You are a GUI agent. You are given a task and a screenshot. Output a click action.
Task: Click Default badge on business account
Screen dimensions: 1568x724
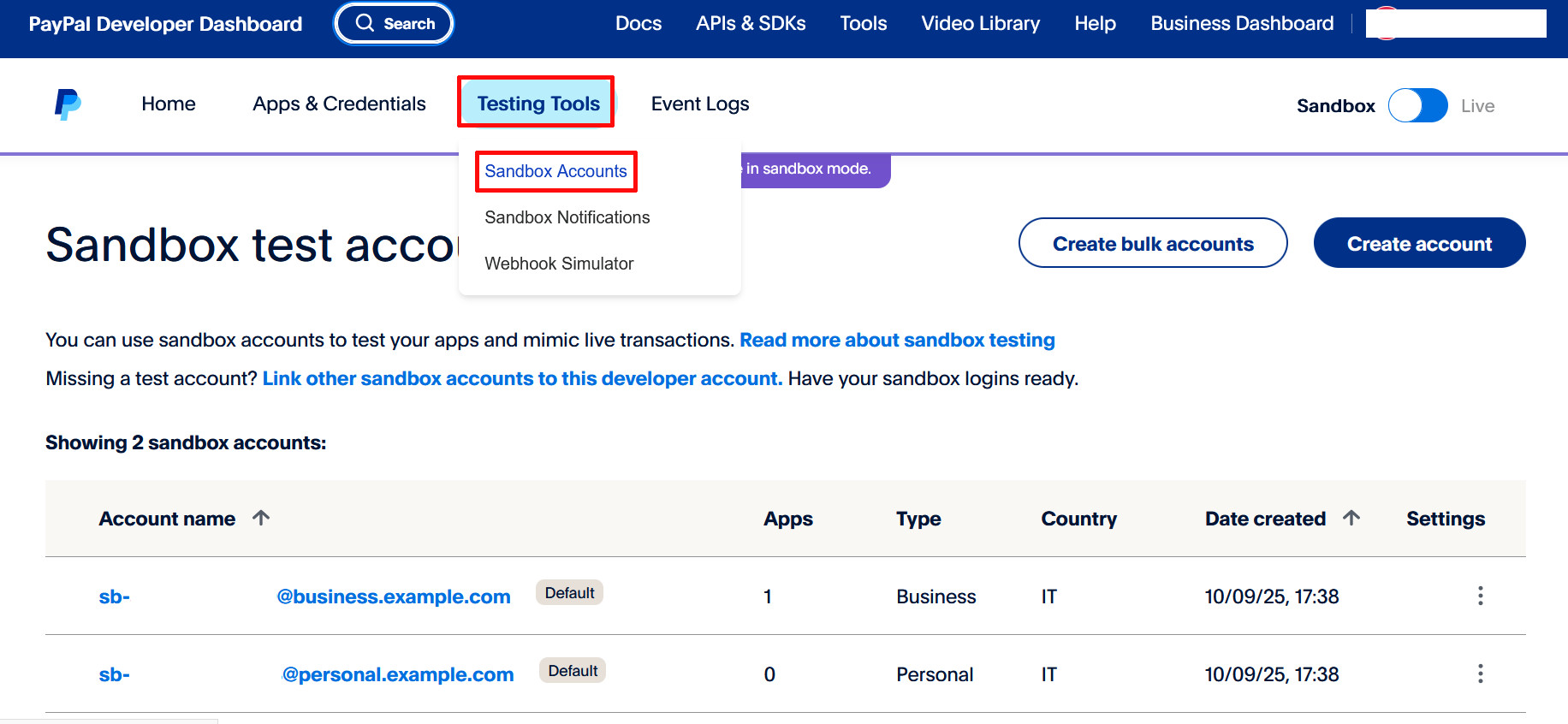569,593
